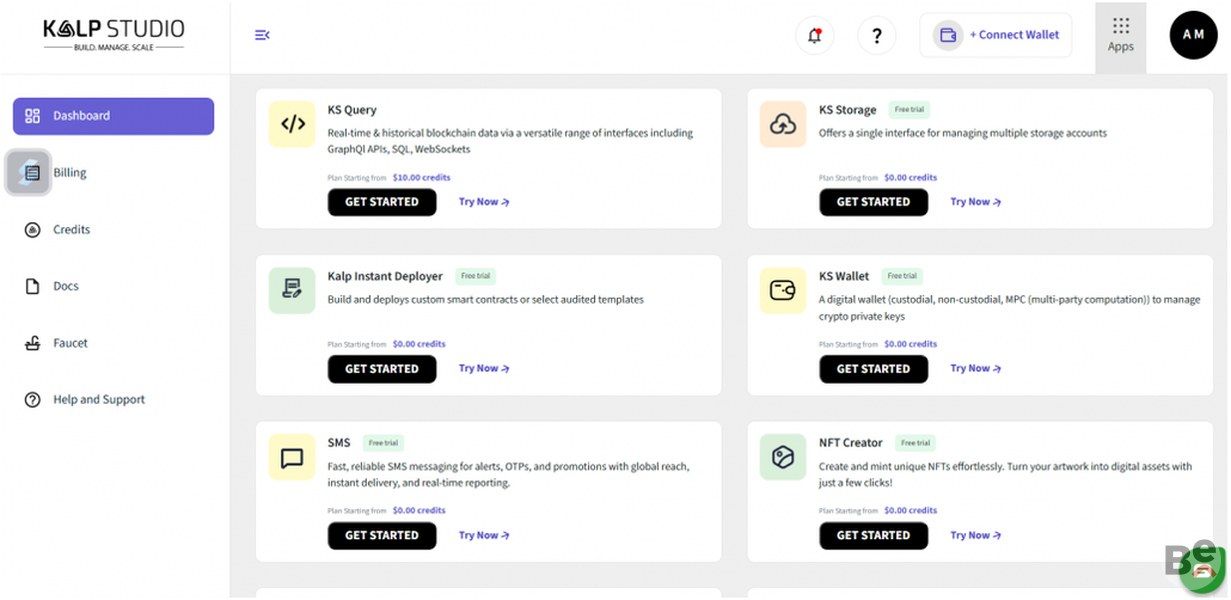This screenshot has width=1231, height=600.
Task: Open the Apps grid menu
Action: 1120,35
